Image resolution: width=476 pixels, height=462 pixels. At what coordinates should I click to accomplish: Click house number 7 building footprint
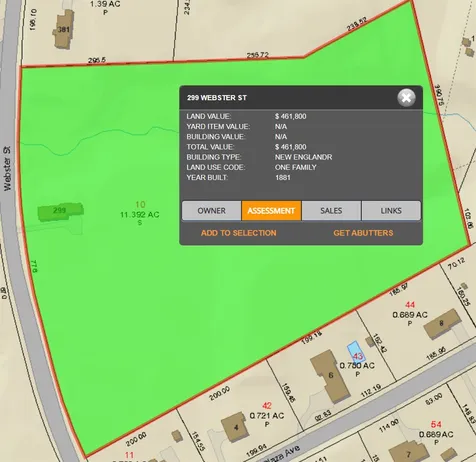point(409,452)
